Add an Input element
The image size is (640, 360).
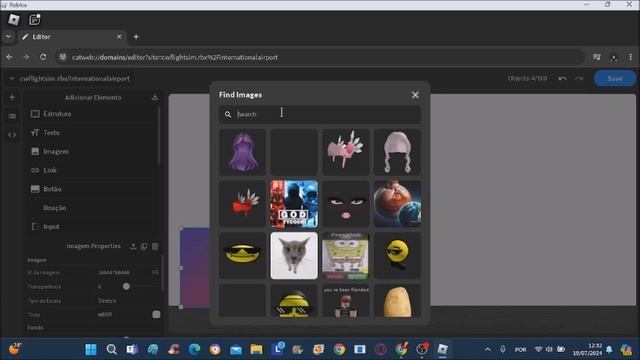[x=92, y=227]
